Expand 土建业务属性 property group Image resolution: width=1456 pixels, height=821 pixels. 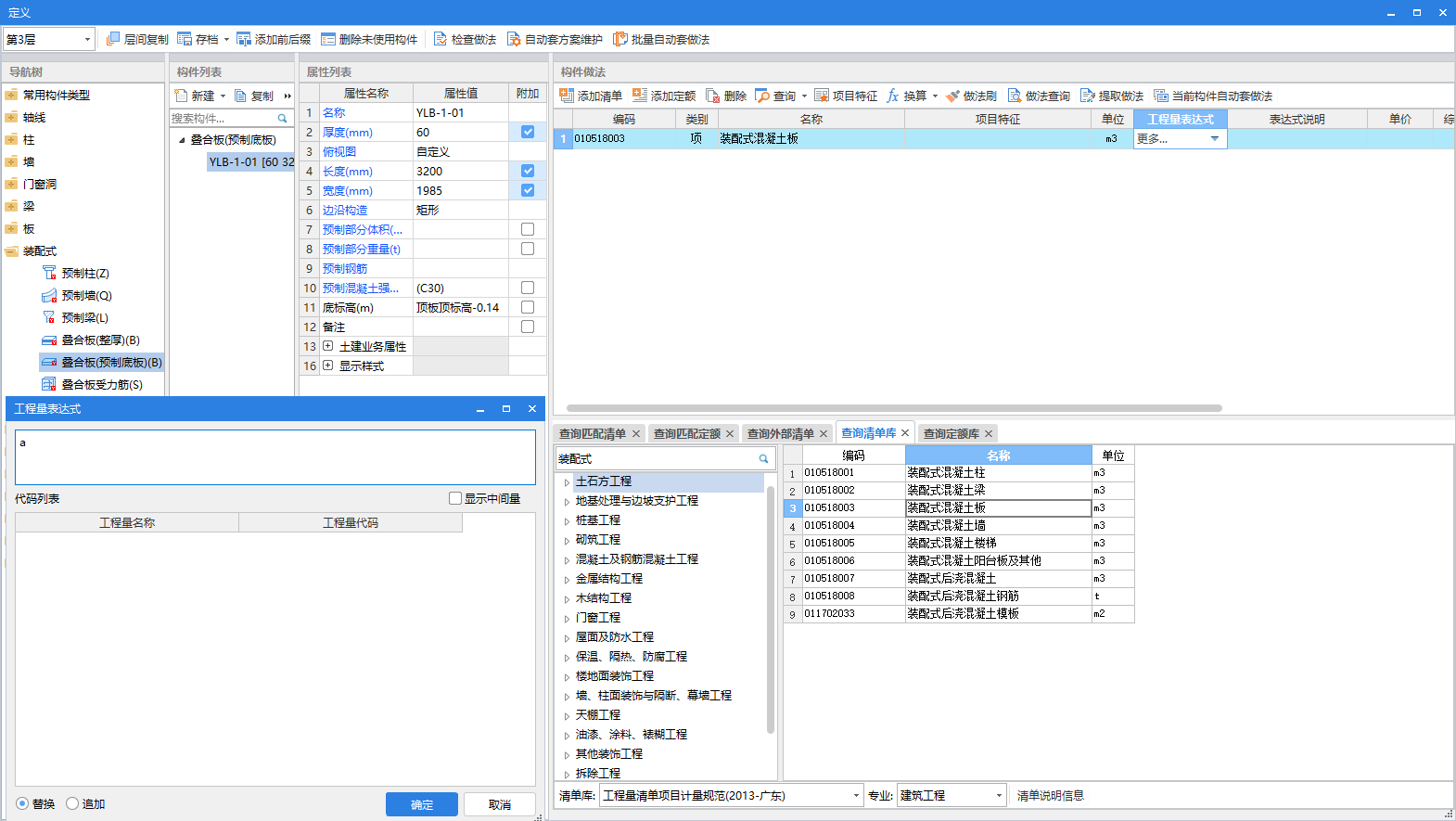pyautogui.click(x=327, y=346)
